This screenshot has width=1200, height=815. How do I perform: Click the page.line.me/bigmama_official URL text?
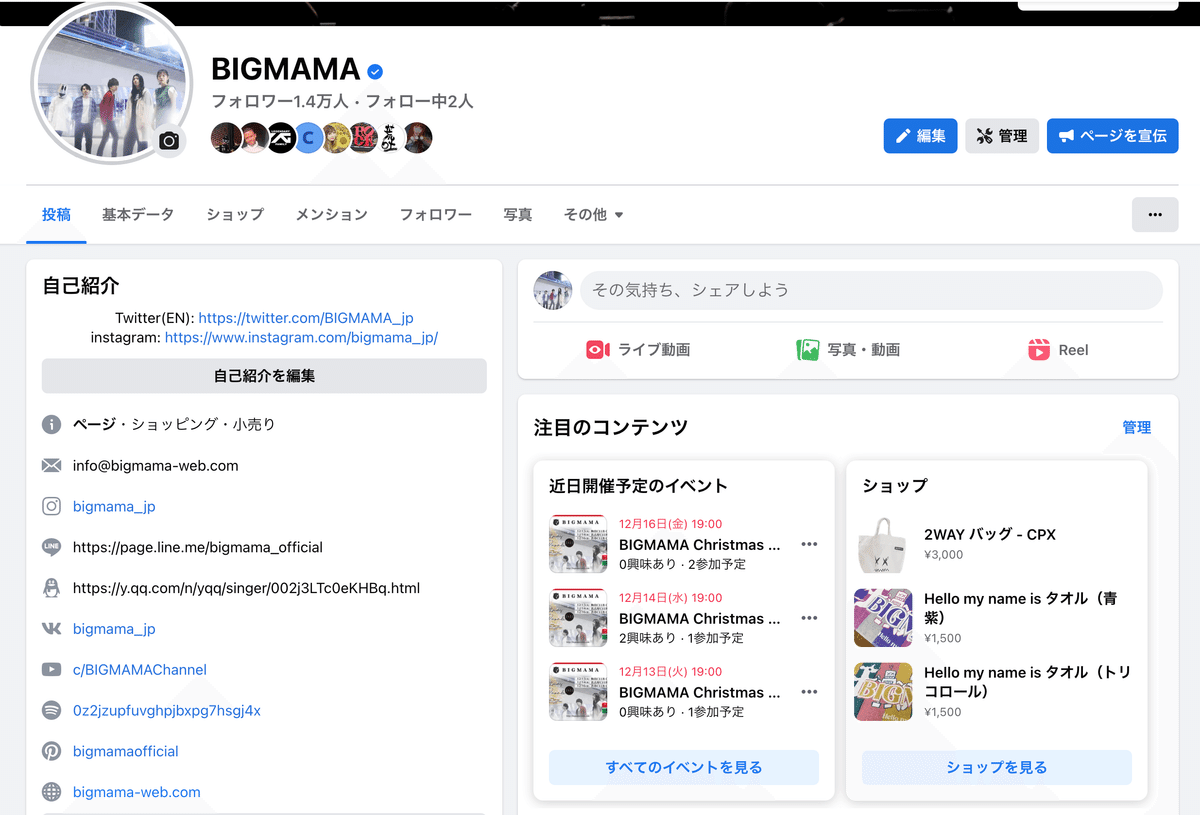pyautogui.click(x=198, y=548)
